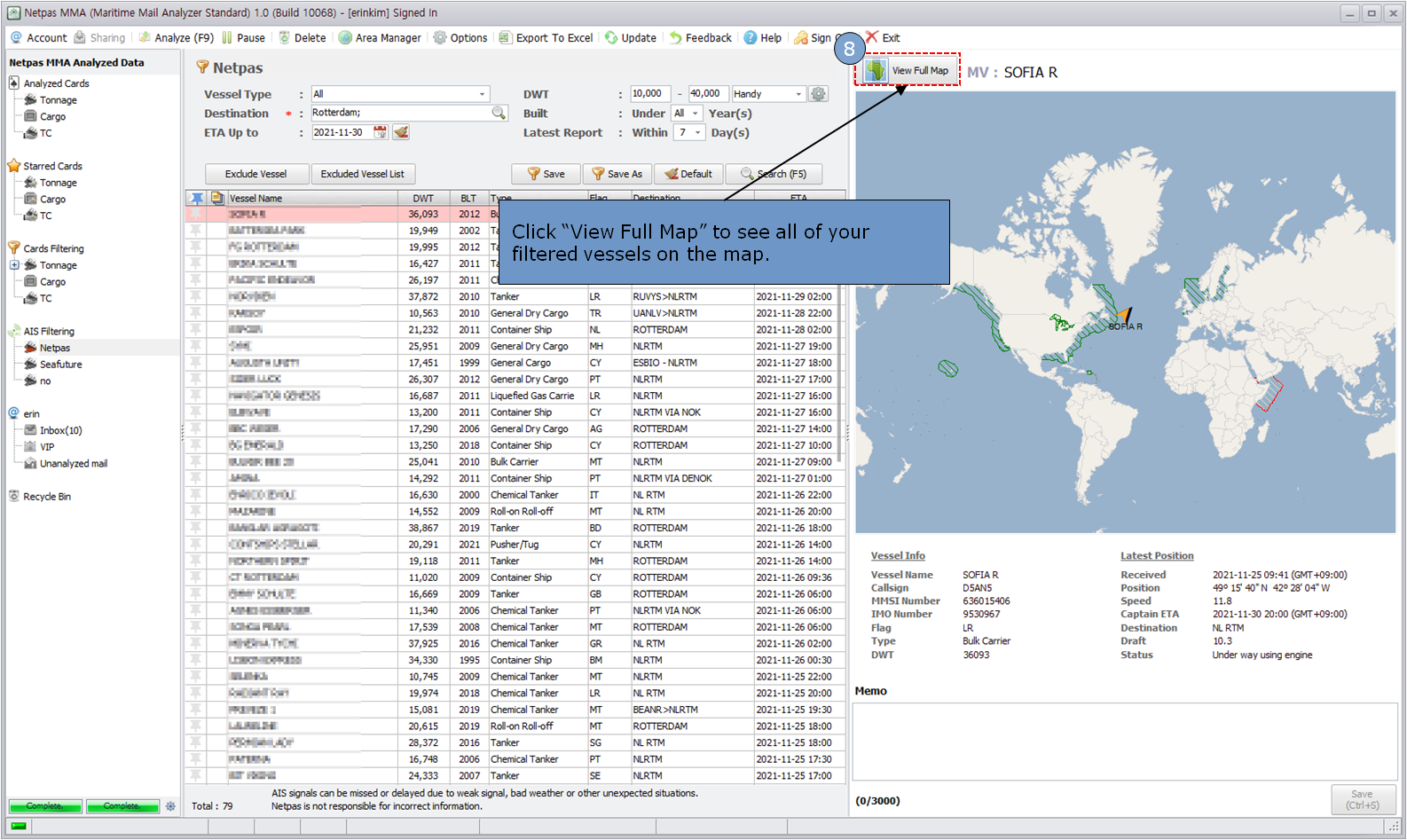1407x840 pixels.
Task: Click the DWT maximum field 40,000
Action: [x=708, y=94]
